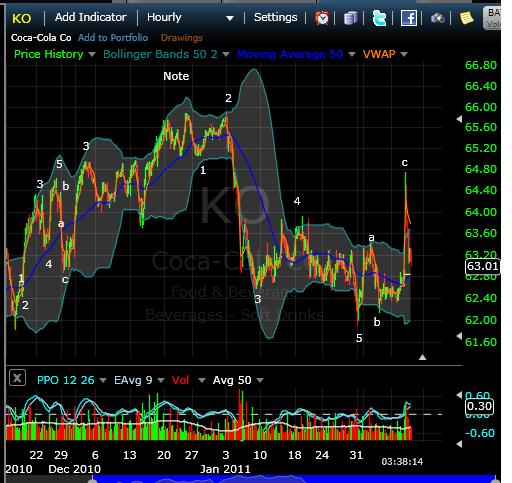Click the PPO 12 26 label
The width and height of the screenshot is (512, 483).
[x=66, y=380]
